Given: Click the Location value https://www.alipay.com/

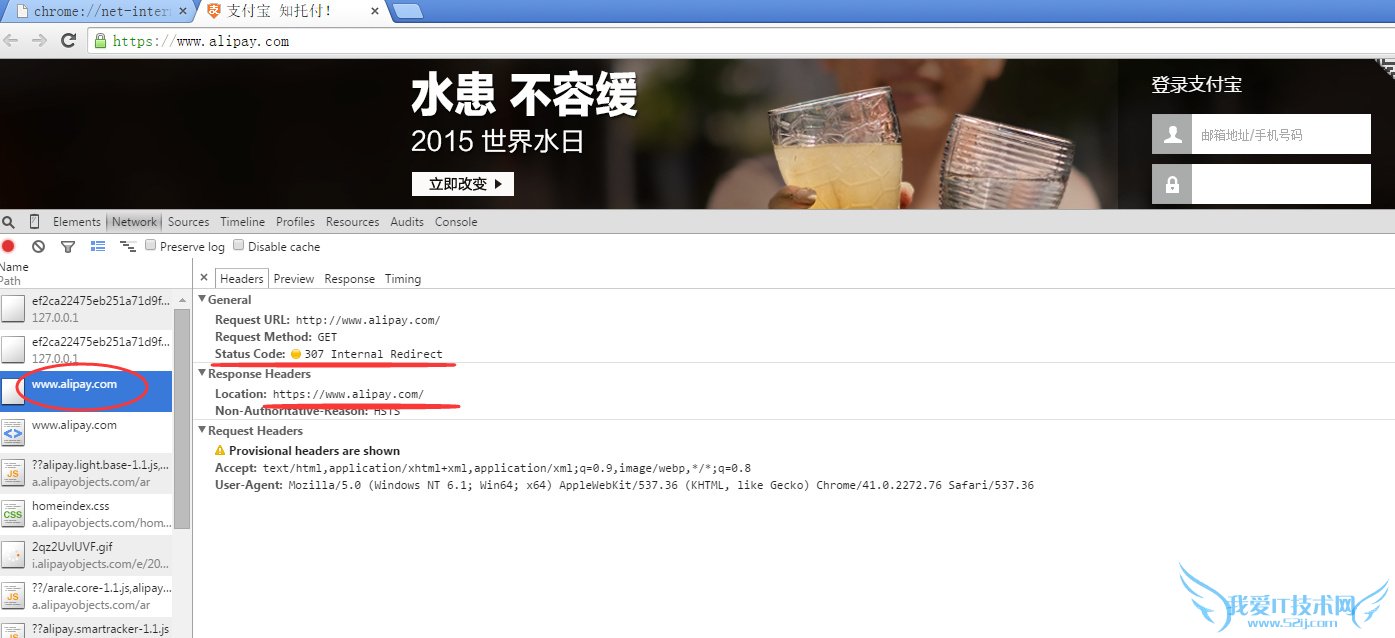Looking at the screenshot, I should click(348, 394).
